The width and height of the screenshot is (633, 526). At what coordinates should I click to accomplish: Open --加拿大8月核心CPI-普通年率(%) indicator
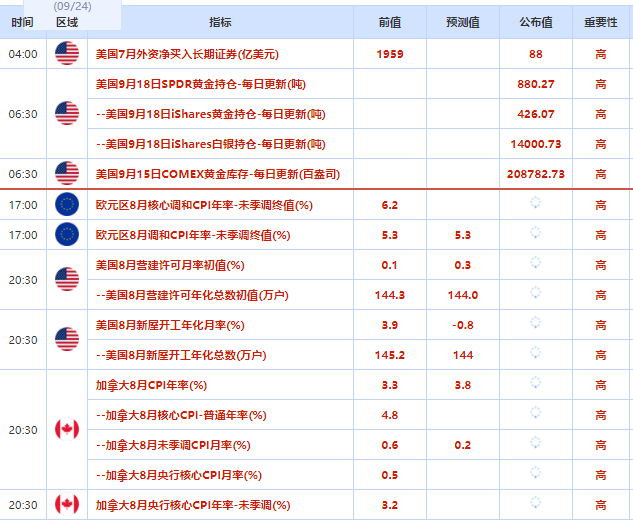tap(181, 415)
